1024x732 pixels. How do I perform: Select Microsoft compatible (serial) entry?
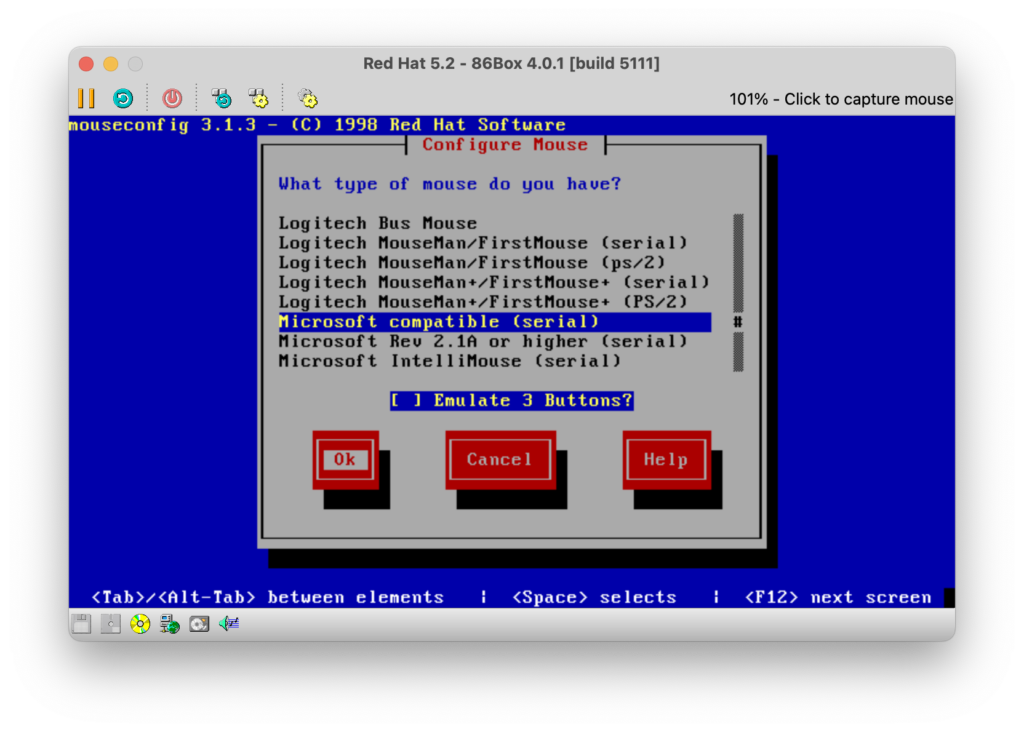coord(494,322)
